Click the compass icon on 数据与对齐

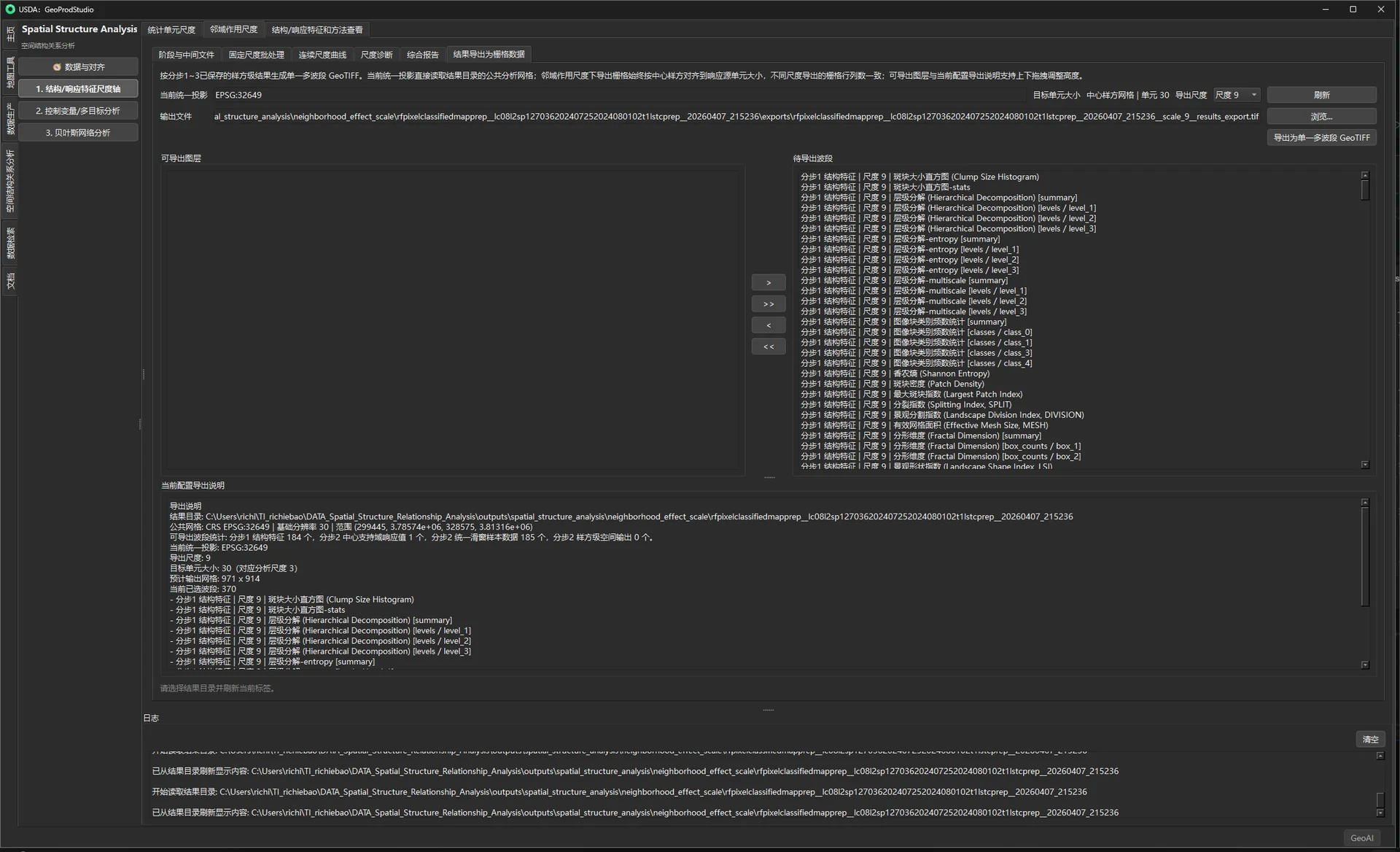[57, 67]
